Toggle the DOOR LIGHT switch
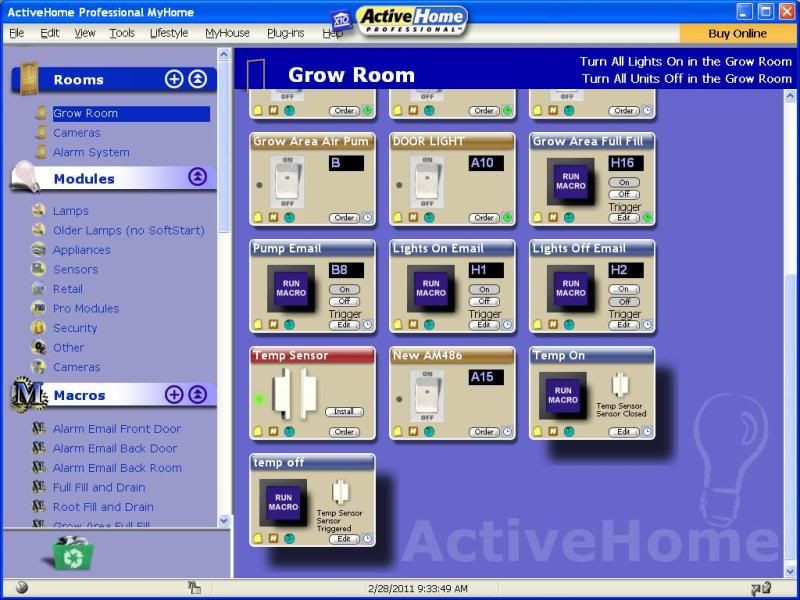800x600 pixels. [427, 182]
